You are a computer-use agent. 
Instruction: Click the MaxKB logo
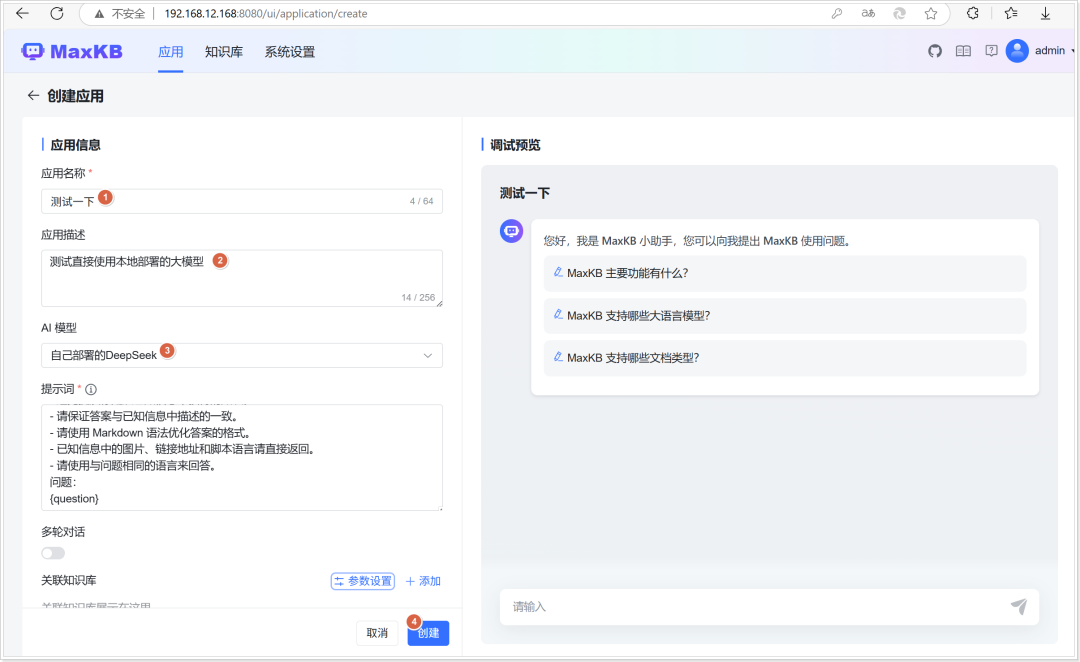pyautogui.click(x=72, y=52)
